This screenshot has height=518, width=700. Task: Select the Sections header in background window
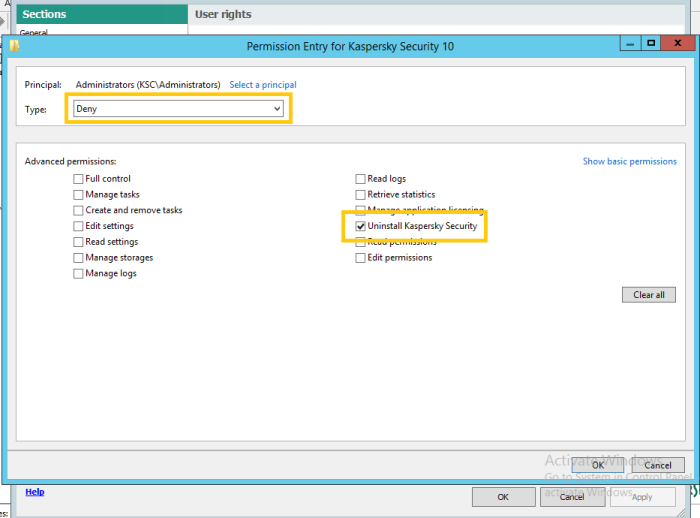click(102, 14)
